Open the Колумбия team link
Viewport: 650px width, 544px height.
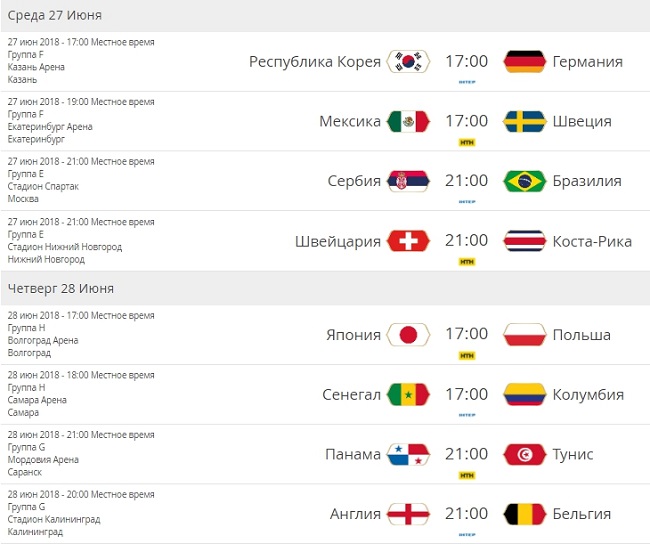pos(588,395)
